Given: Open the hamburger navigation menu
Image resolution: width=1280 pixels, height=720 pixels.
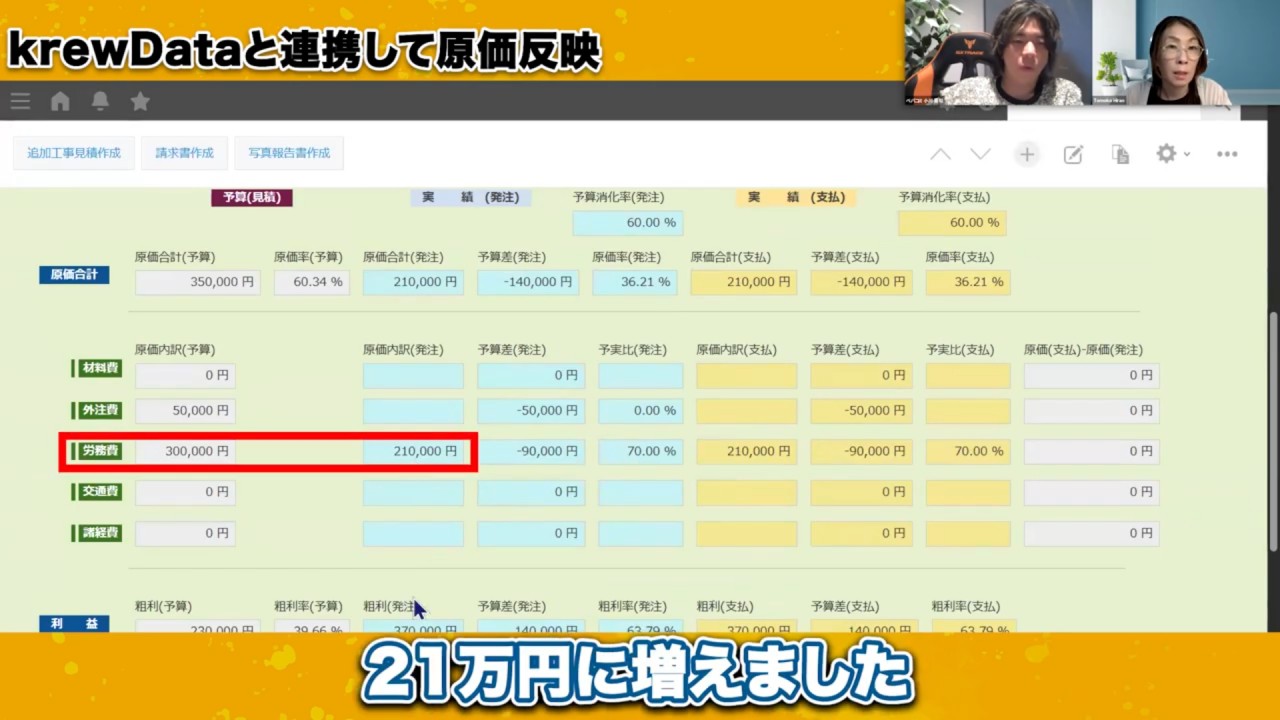Looking at the screenshot, I should point(20,101).
